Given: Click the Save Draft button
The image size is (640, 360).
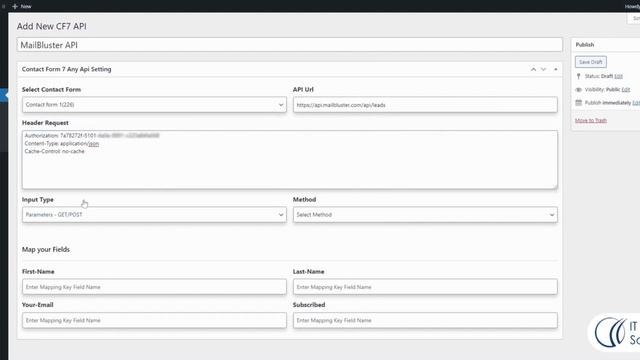Looking at the screenshot, I should point(591,62).
